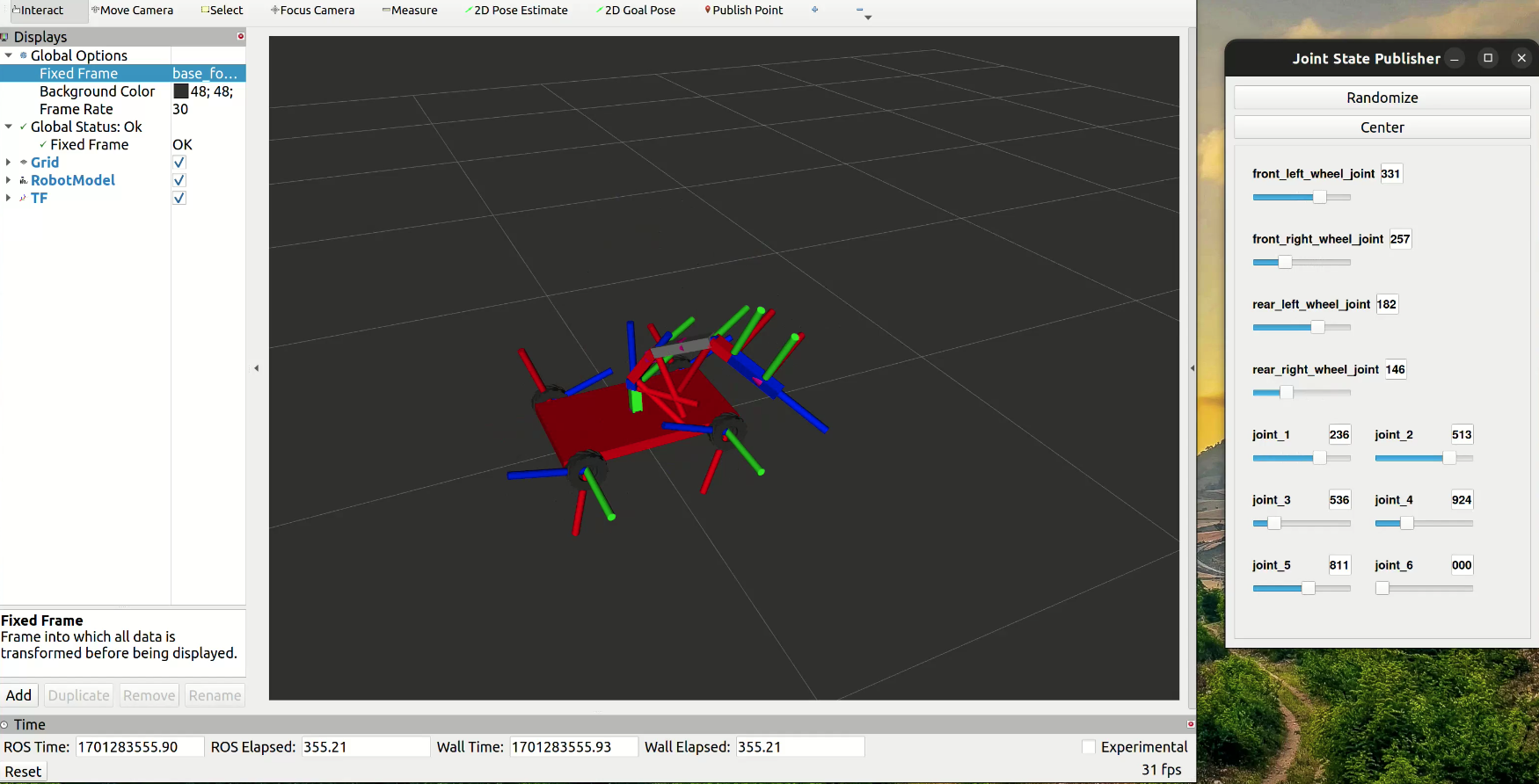Screen dimensions: 1539x784
Task: Click the front_right_wheel_joint slider handle
Action: tap(1285, 263)
